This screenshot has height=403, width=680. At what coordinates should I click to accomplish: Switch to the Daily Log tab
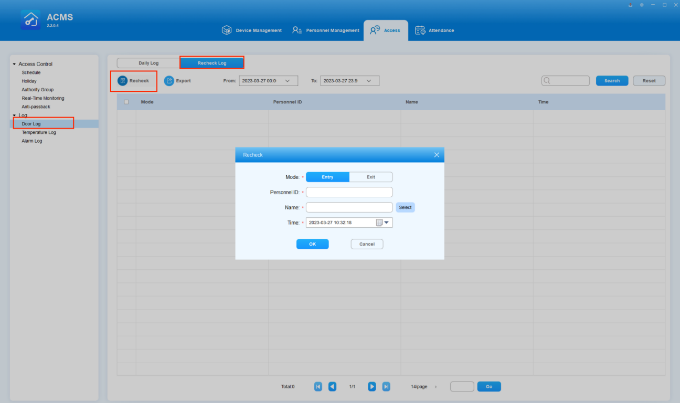coord(147,63)
